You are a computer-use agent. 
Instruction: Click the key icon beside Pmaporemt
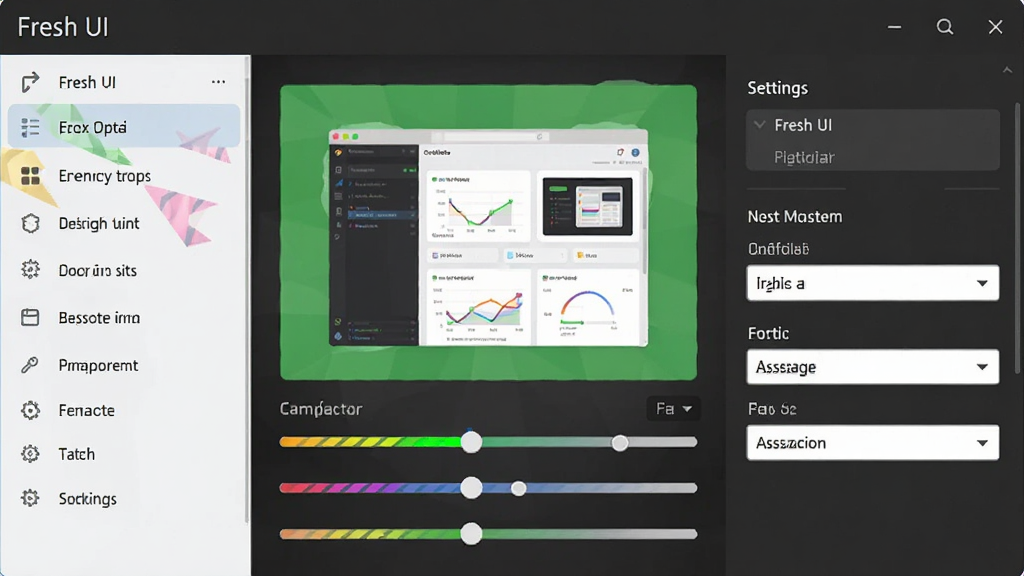point(30,364)
